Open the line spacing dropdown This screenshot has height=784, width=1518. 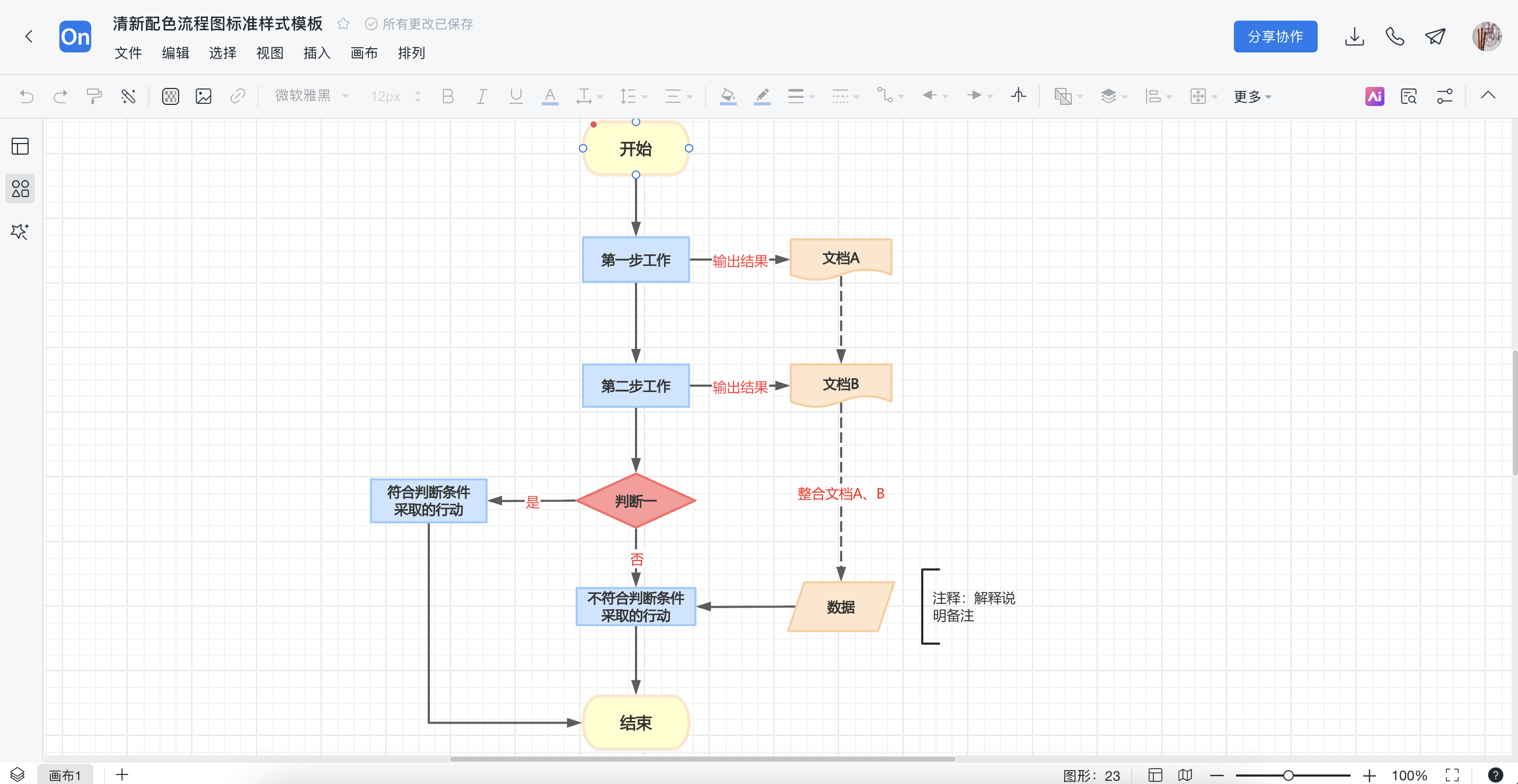pos(633,96)
